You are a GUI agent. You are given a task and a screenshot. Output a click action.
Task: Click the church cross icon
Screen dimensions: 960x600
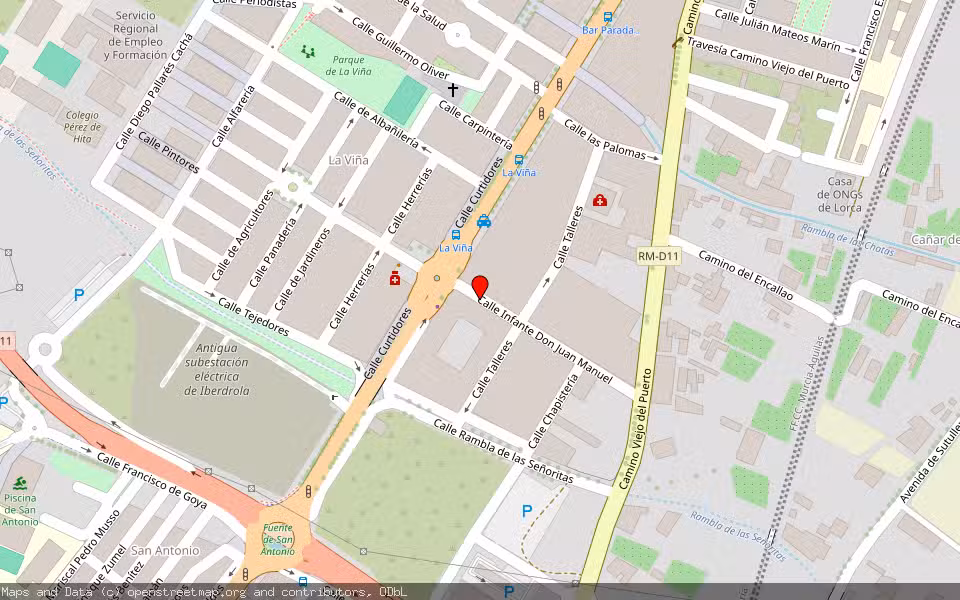point(452,90)
